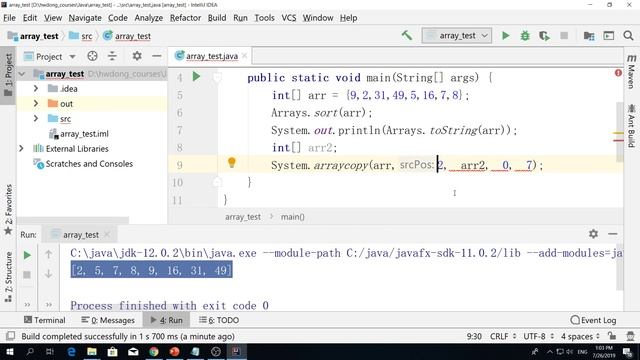Run with coverage shield icon
The width and height of the screenshot is (640, 360).
point(544,36)
